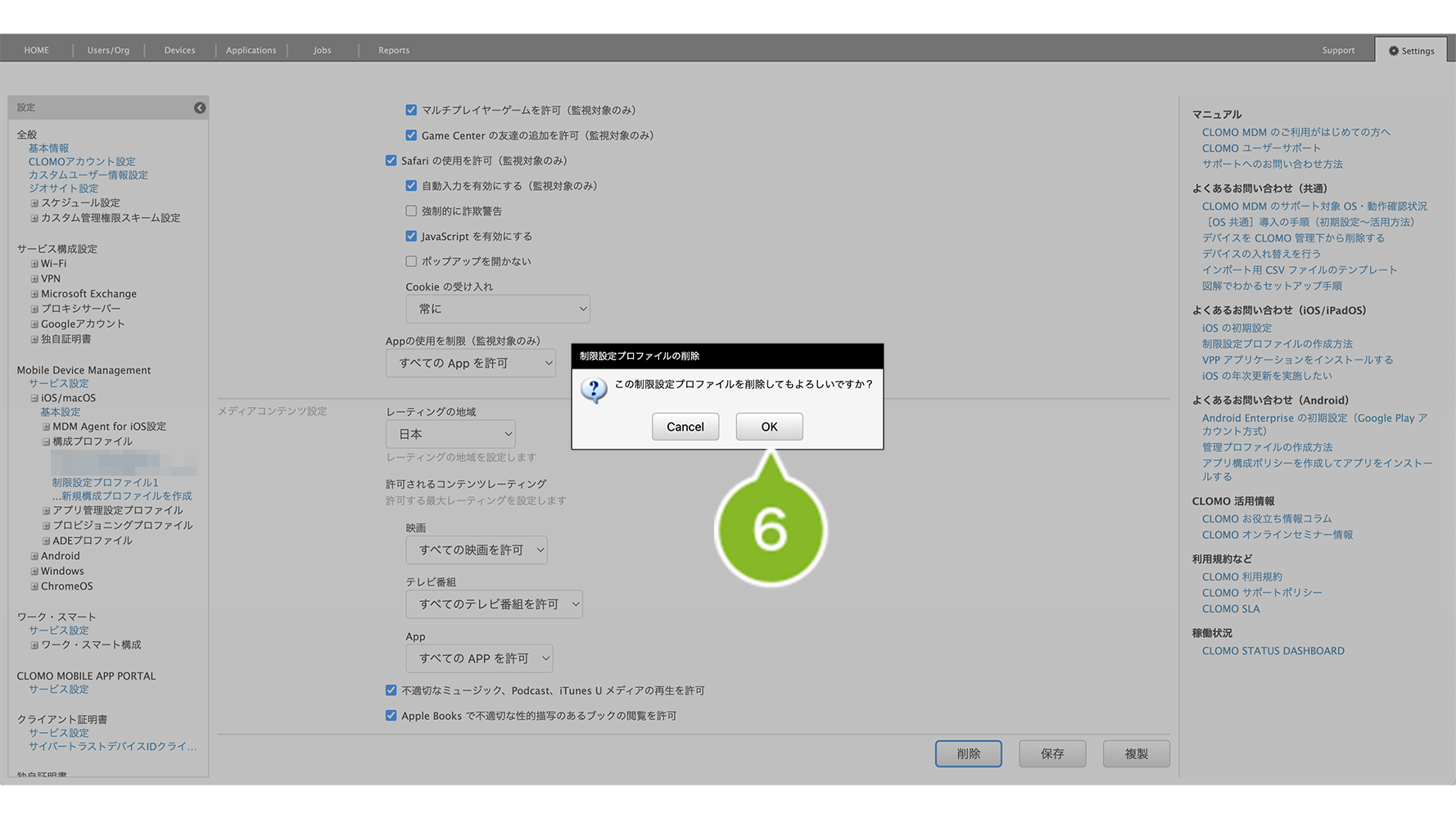This screenshot has width=1456, height=819.
Task: Expand the Wi-Fi tree node icon
Action: click(x=34, y=264)
